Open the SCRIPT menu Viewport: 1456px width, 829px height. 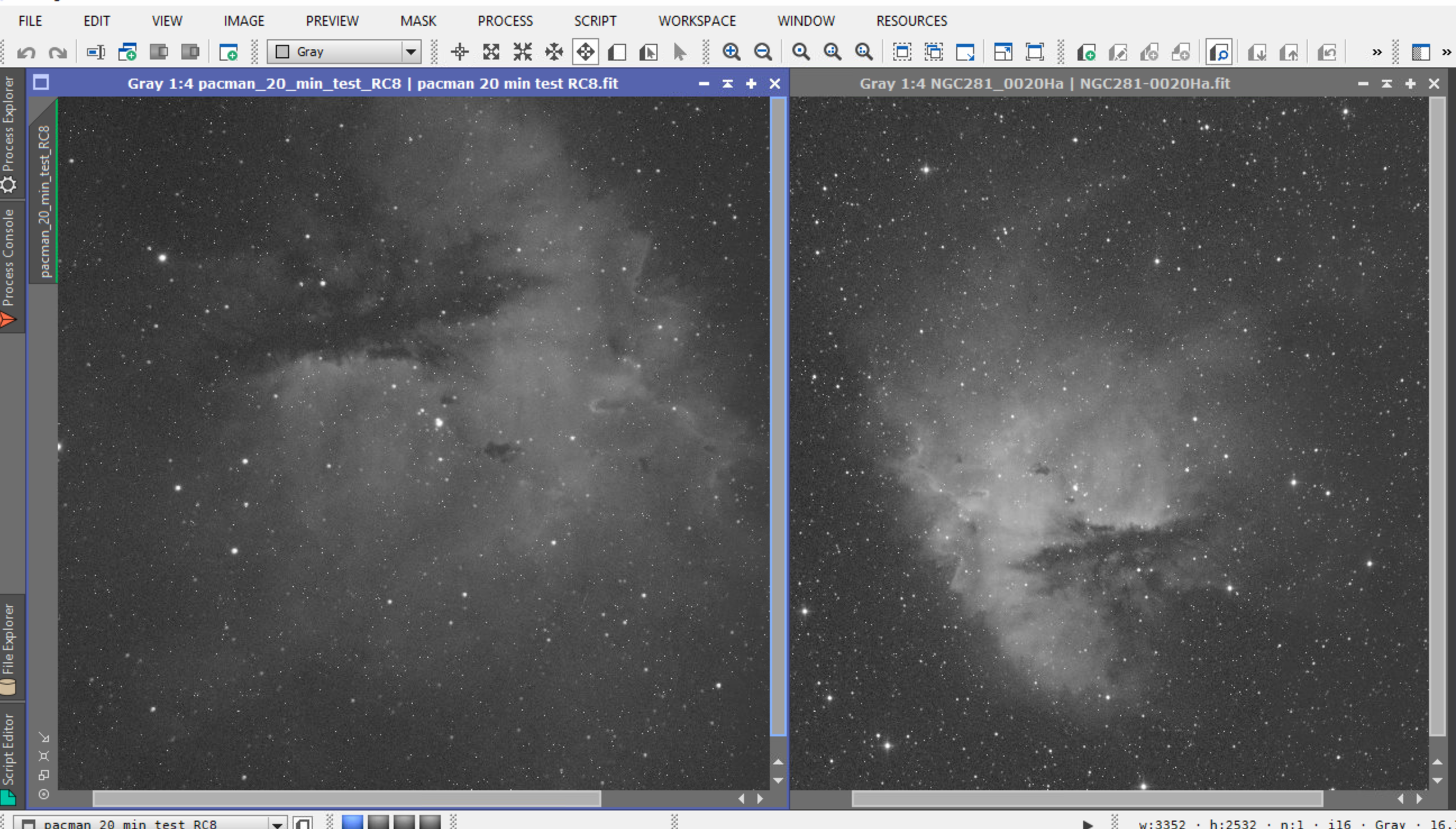(x=595, y=21)
